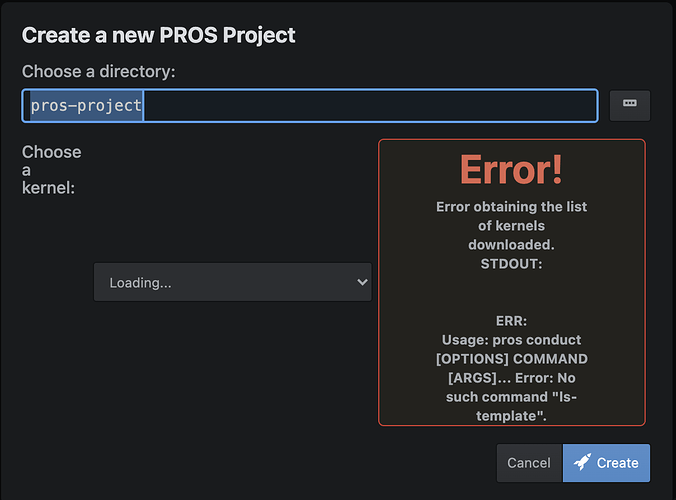This screenshot has height=500, width=676.
Task: Click the '[OPTIONS] COMMAND' line in error
Action: click(511, 359)
